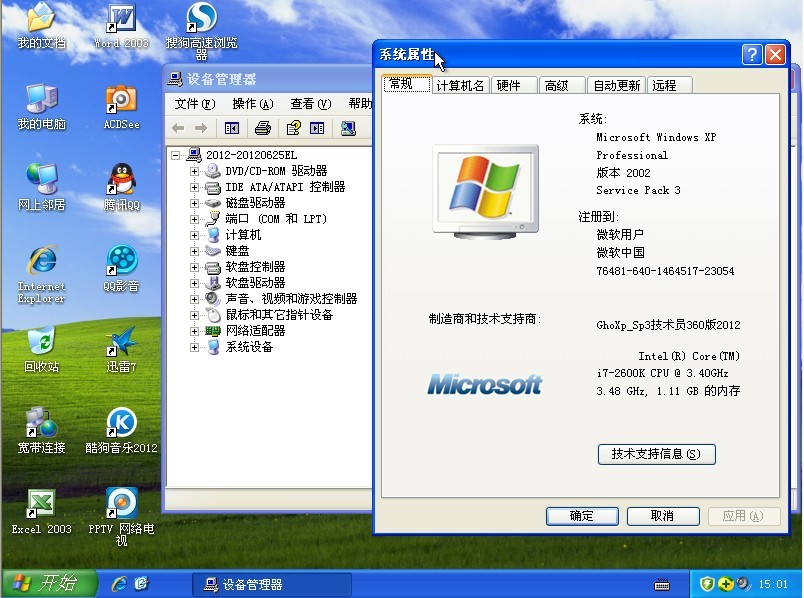Switch to 计算机名 tab
The height and width of the screenshot is (598, 804).
click(x=460, y=85)
